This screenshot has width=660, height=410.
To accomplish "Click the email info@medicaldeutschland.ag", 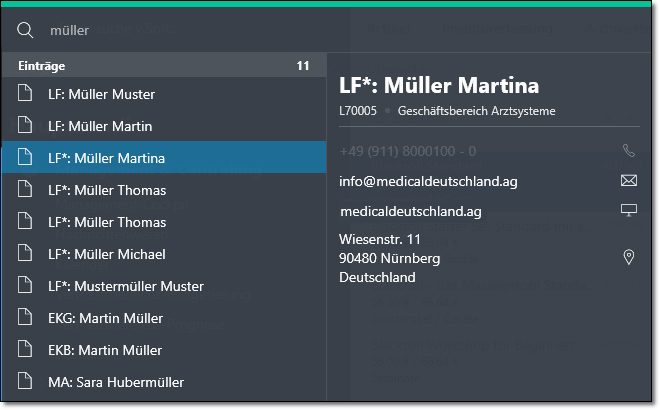I will tap(426, 181).
